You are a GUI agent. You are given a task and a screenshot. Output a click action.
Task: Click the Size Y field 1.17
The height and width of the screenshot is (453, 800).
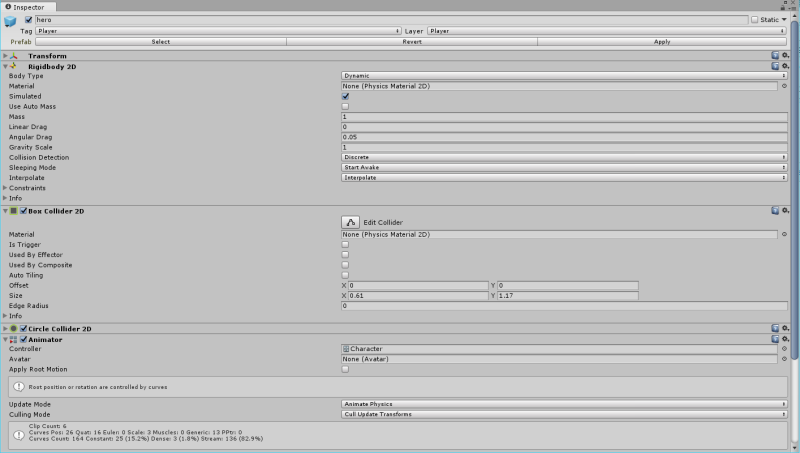[x=567, y=296]
